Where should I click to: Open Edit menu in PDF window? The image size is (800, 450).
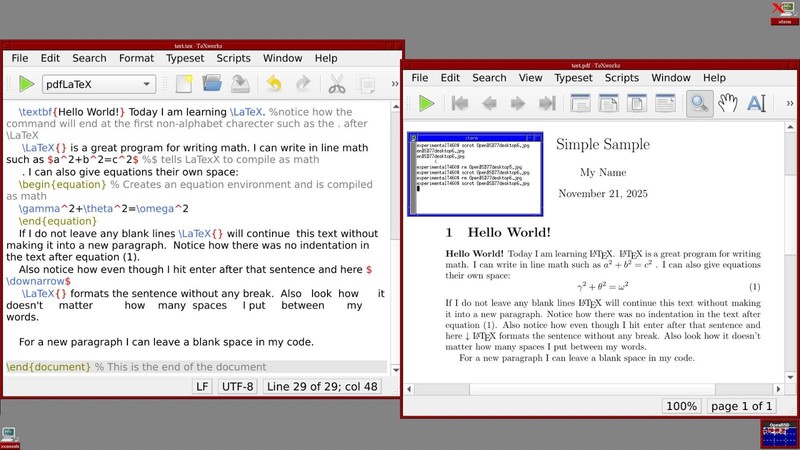click(450, 78)
